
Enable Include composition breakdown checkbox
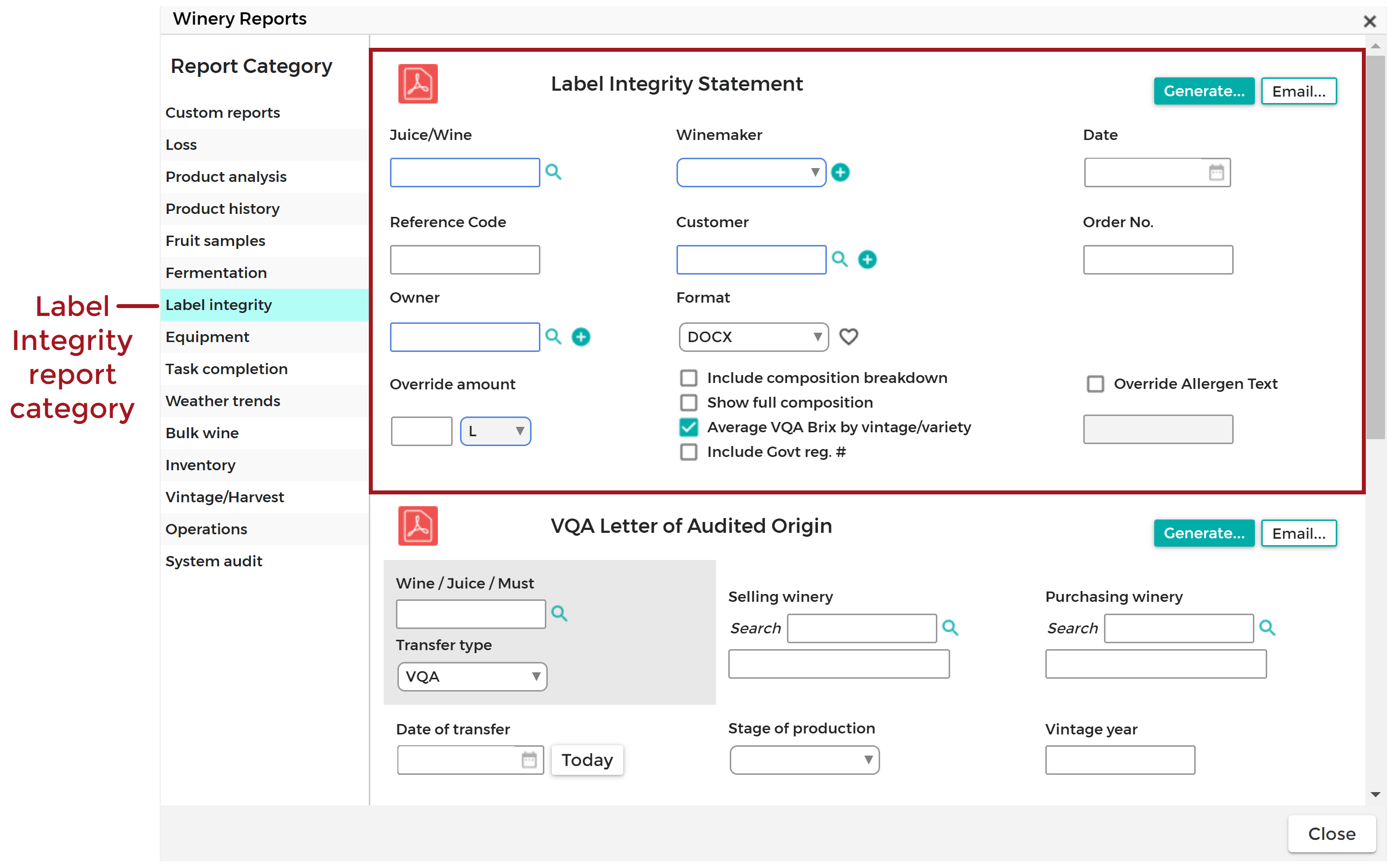688,378
